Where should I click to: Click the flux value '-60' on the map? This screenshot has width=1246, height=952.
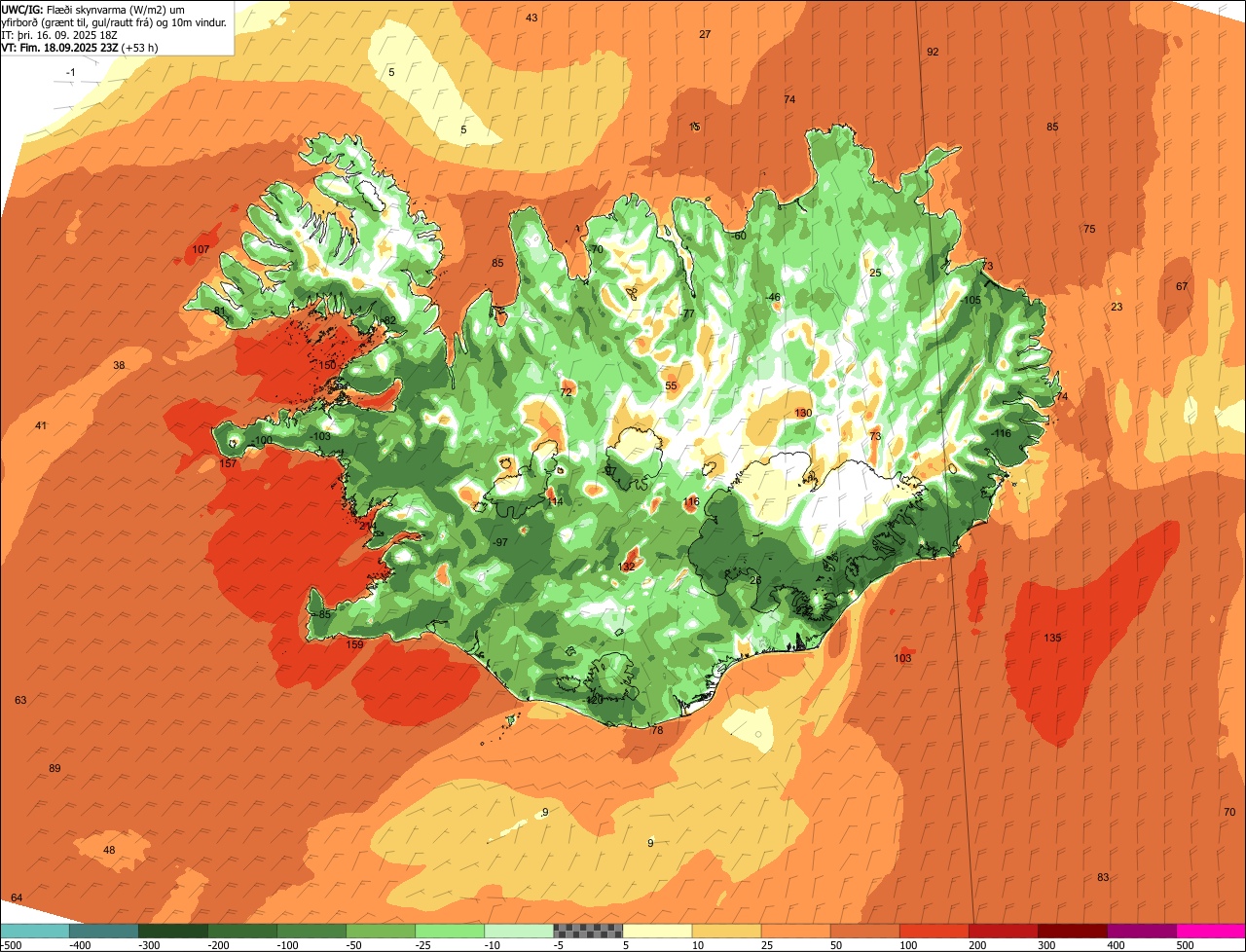click(x=739, y=236)
